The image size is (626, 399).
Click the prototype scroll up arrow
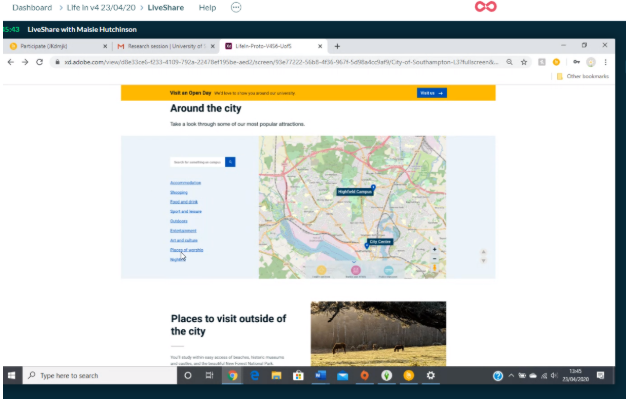click(x=483, y=252)
